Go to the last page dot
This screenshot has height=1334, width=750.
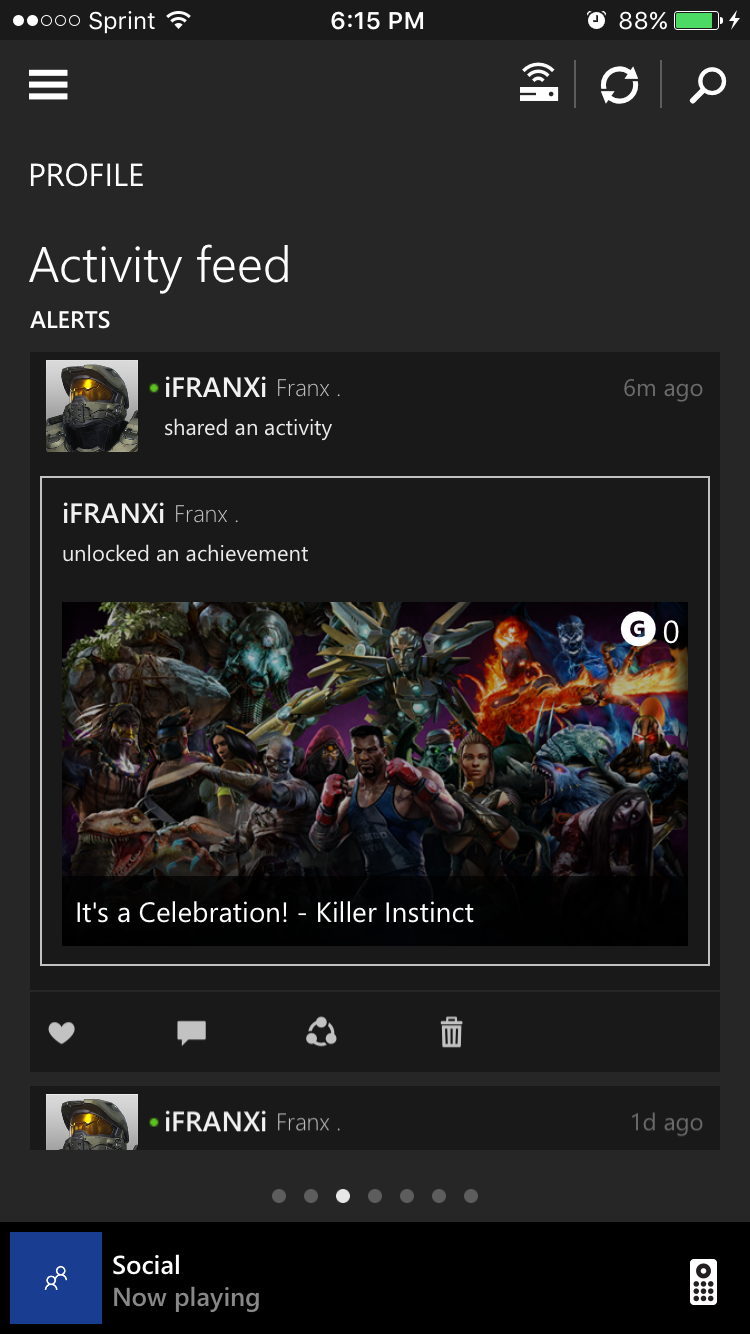(x=471, y=1196)
